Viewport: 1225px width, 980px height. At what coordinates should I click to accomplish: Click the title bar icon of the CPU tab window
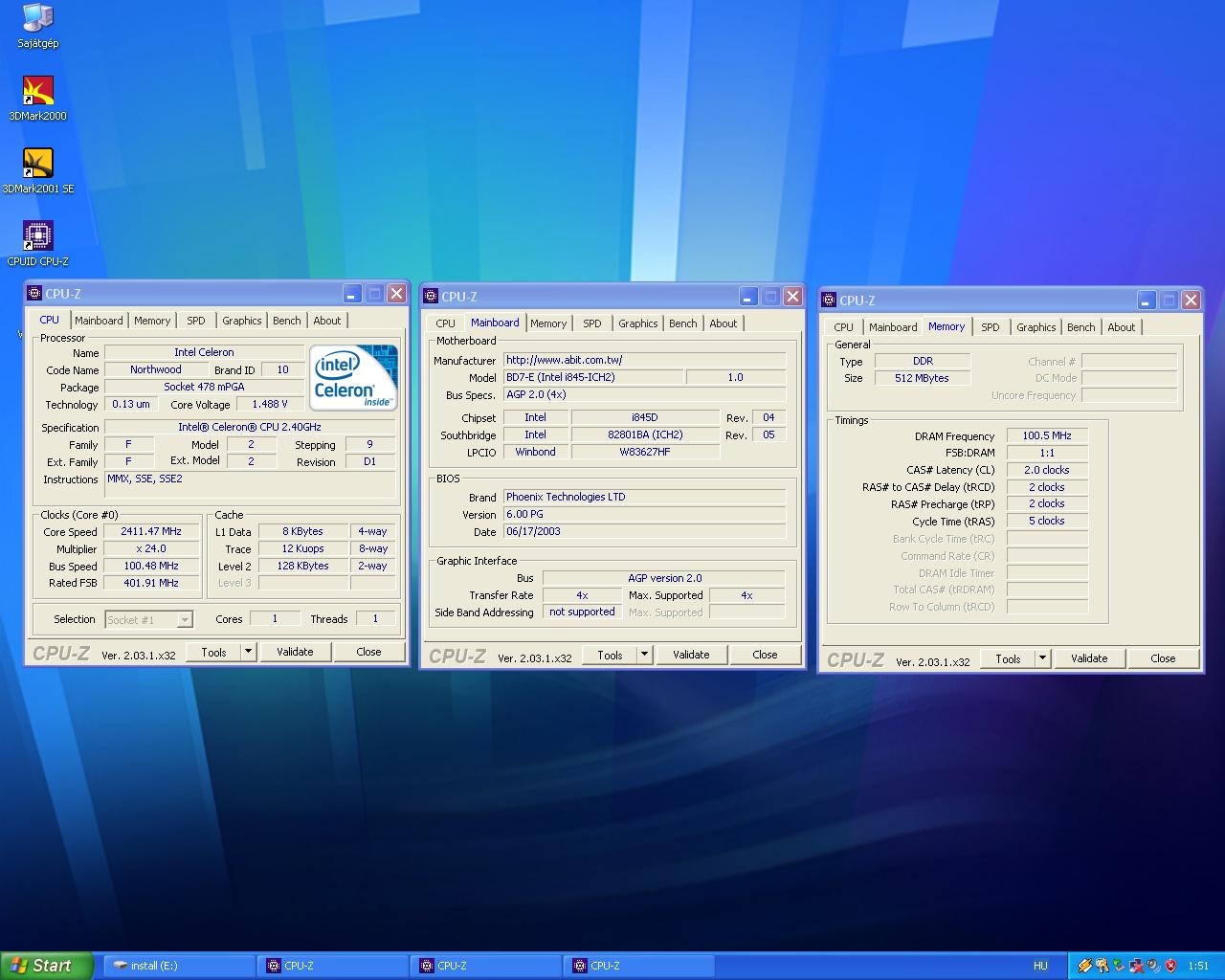[x=34, y=294]
